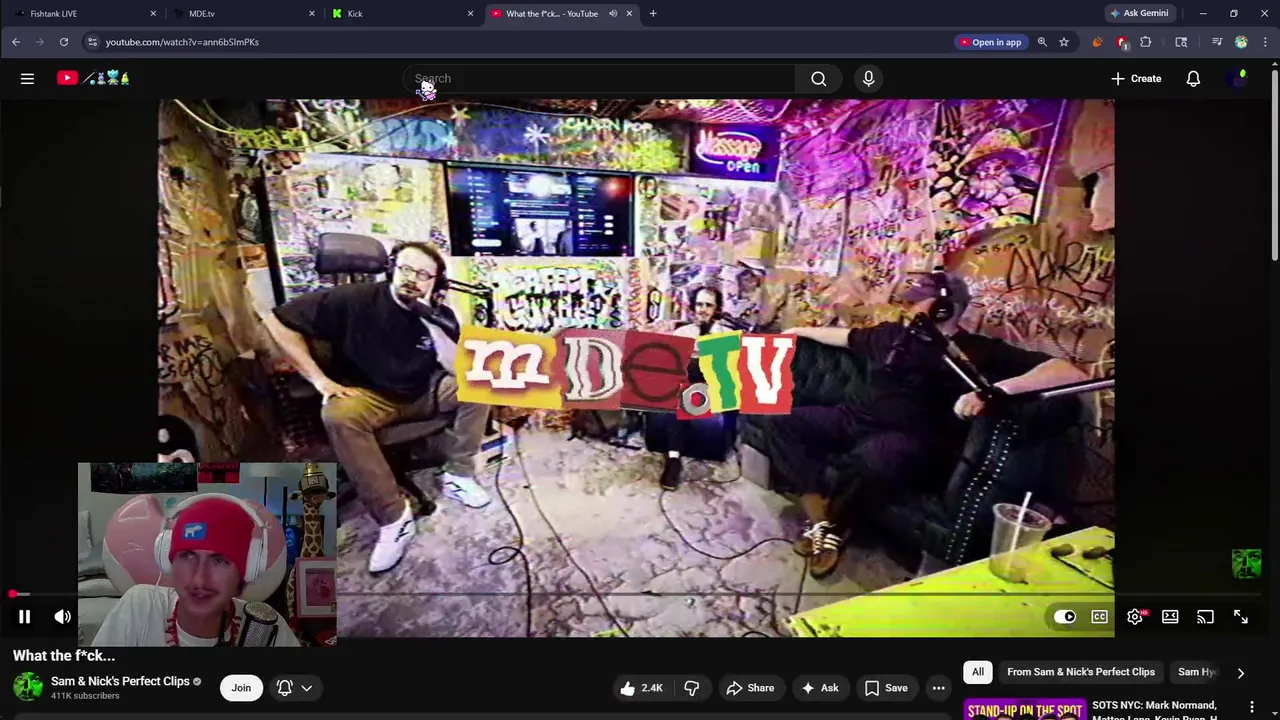Click the youtube.com address bar URL
The width and height of the screenshot is (1280, 720).
(x=182, y=42)
